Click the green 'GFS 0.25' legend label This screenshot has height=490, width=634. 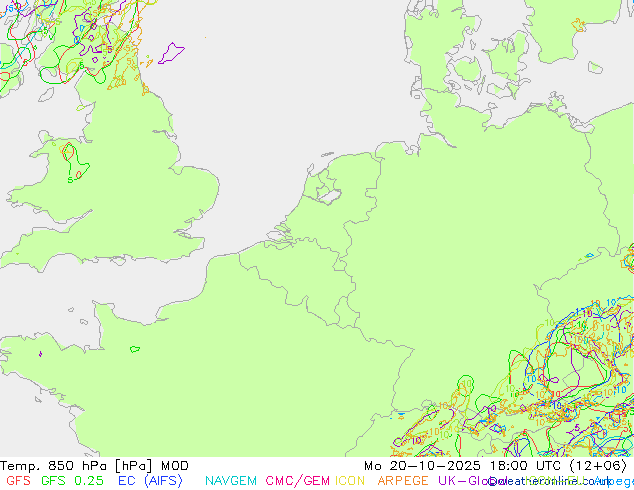click(72, 481)
